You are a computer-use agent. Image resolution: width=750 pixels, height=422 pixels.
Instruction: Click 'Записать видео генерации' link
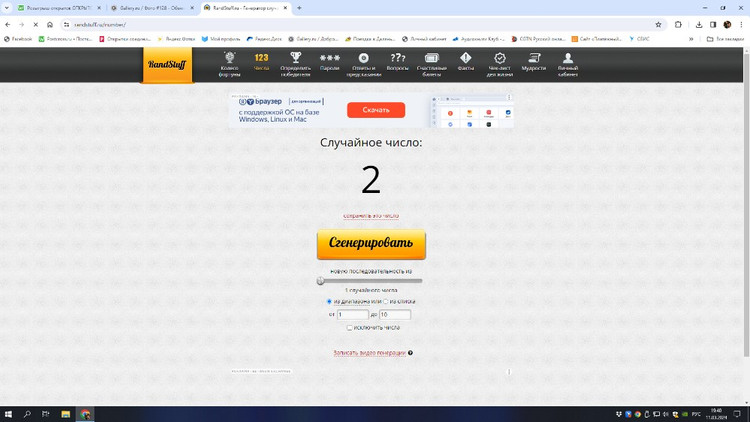tap(369, 353)
